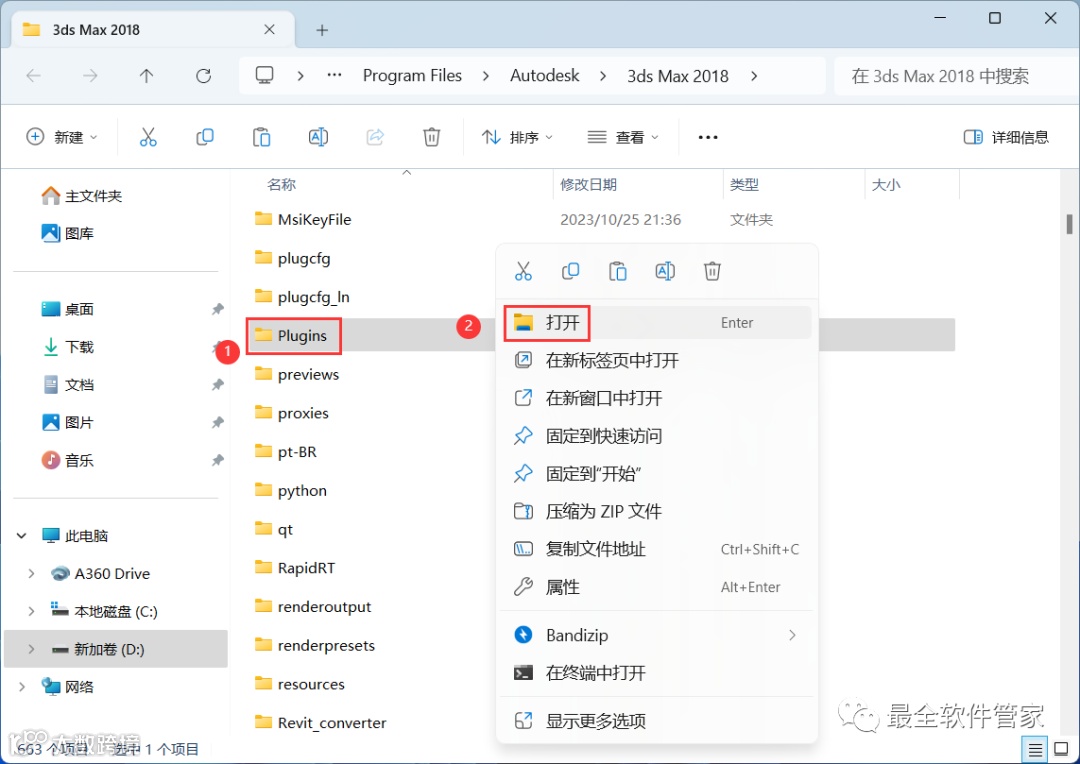Click Autodesk in the breadcrumb
Screen dimensions: 1080x764
[x=544, y=76]
